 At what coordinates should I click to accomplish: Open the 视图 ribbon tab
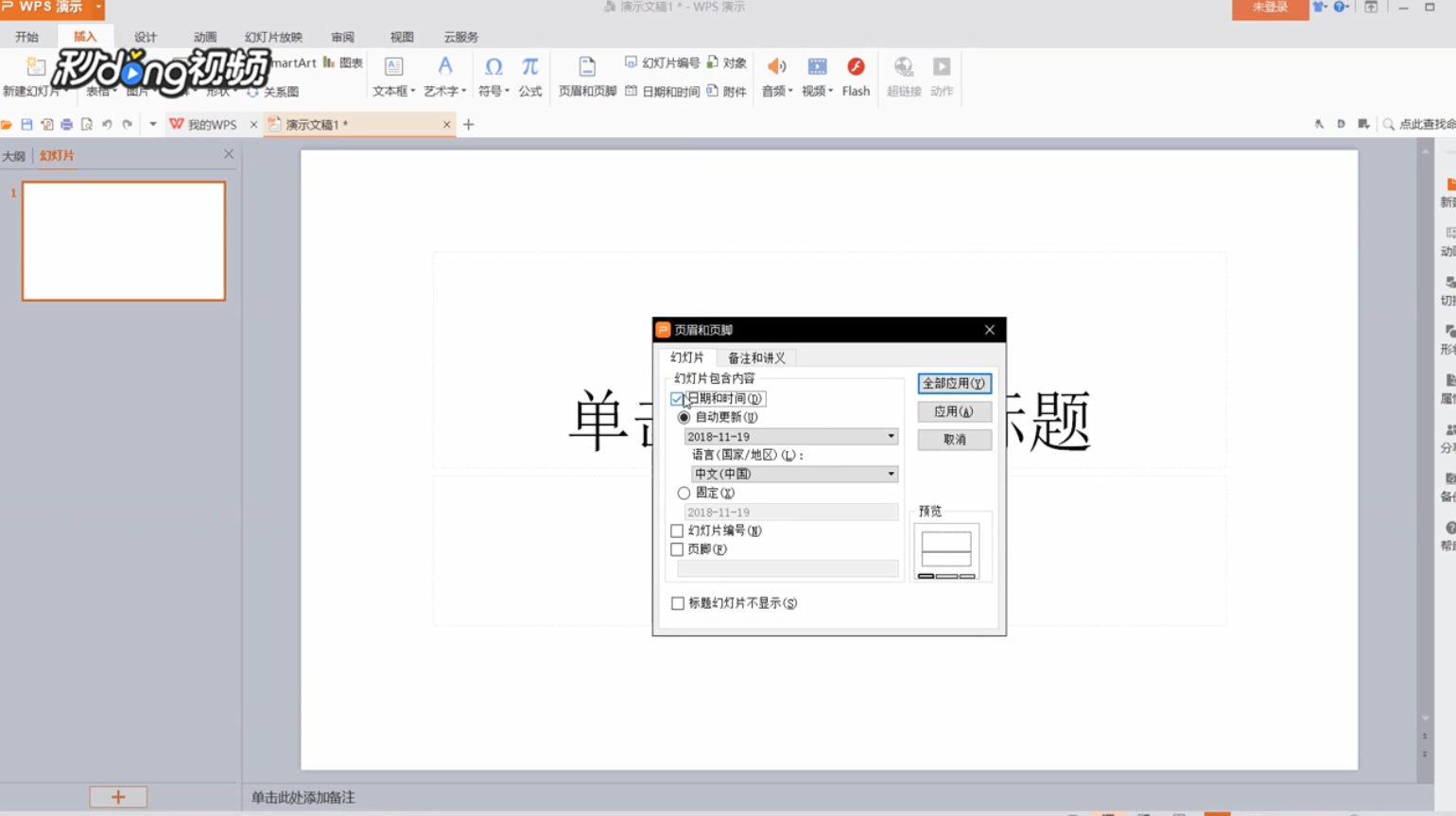pos(402,37)
